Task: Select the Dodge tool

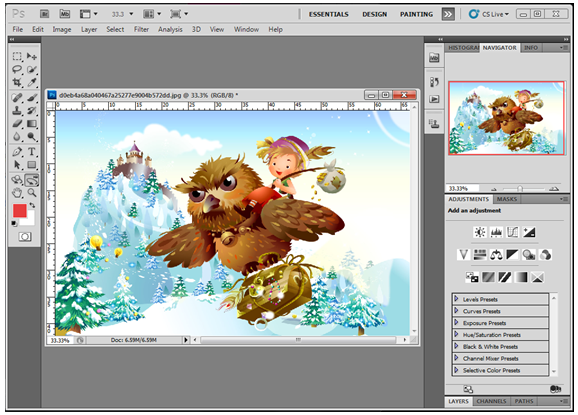Action: (32, 137)
